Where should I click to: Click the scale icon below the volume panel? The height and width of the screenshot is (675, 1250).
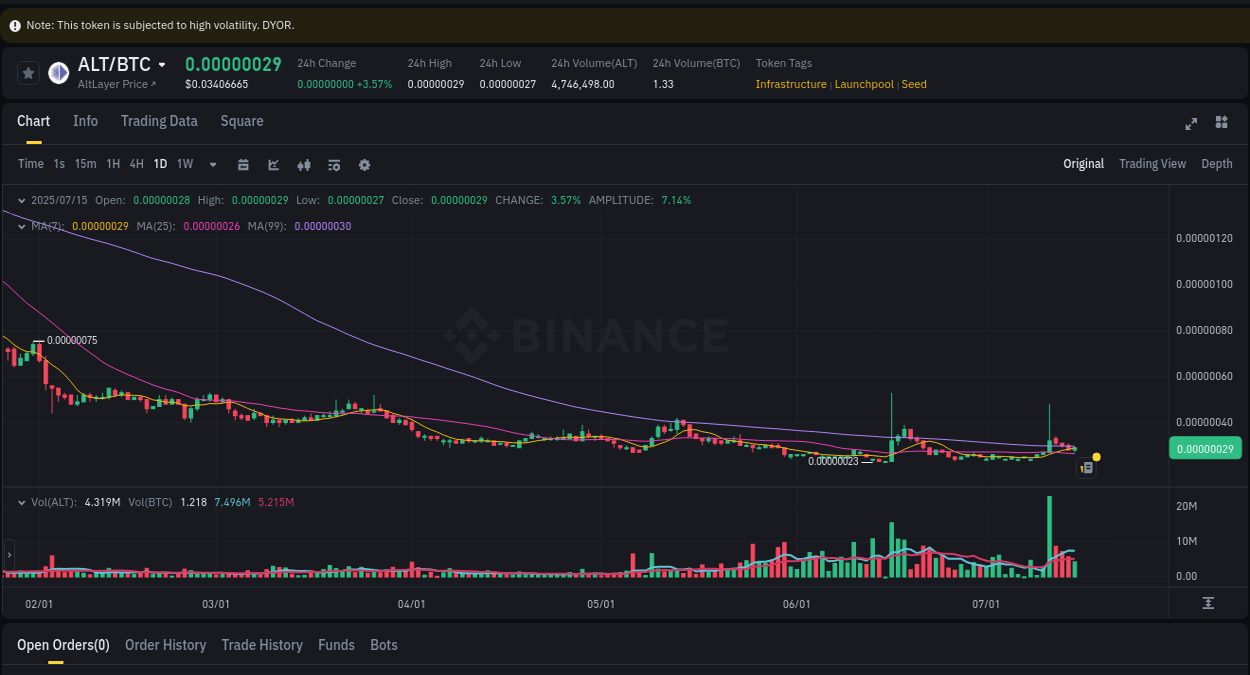click(x=1208, y=602)
